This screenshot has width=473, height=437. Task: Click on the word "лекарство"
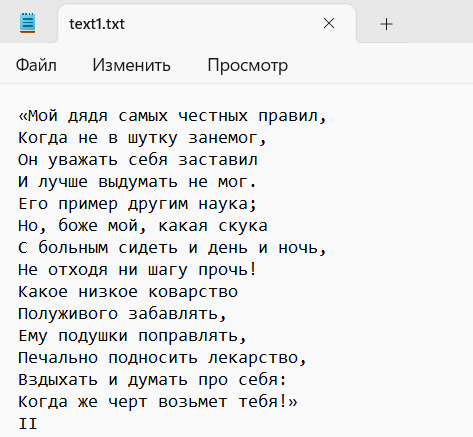pyautogui.click(x=253, y=358)
